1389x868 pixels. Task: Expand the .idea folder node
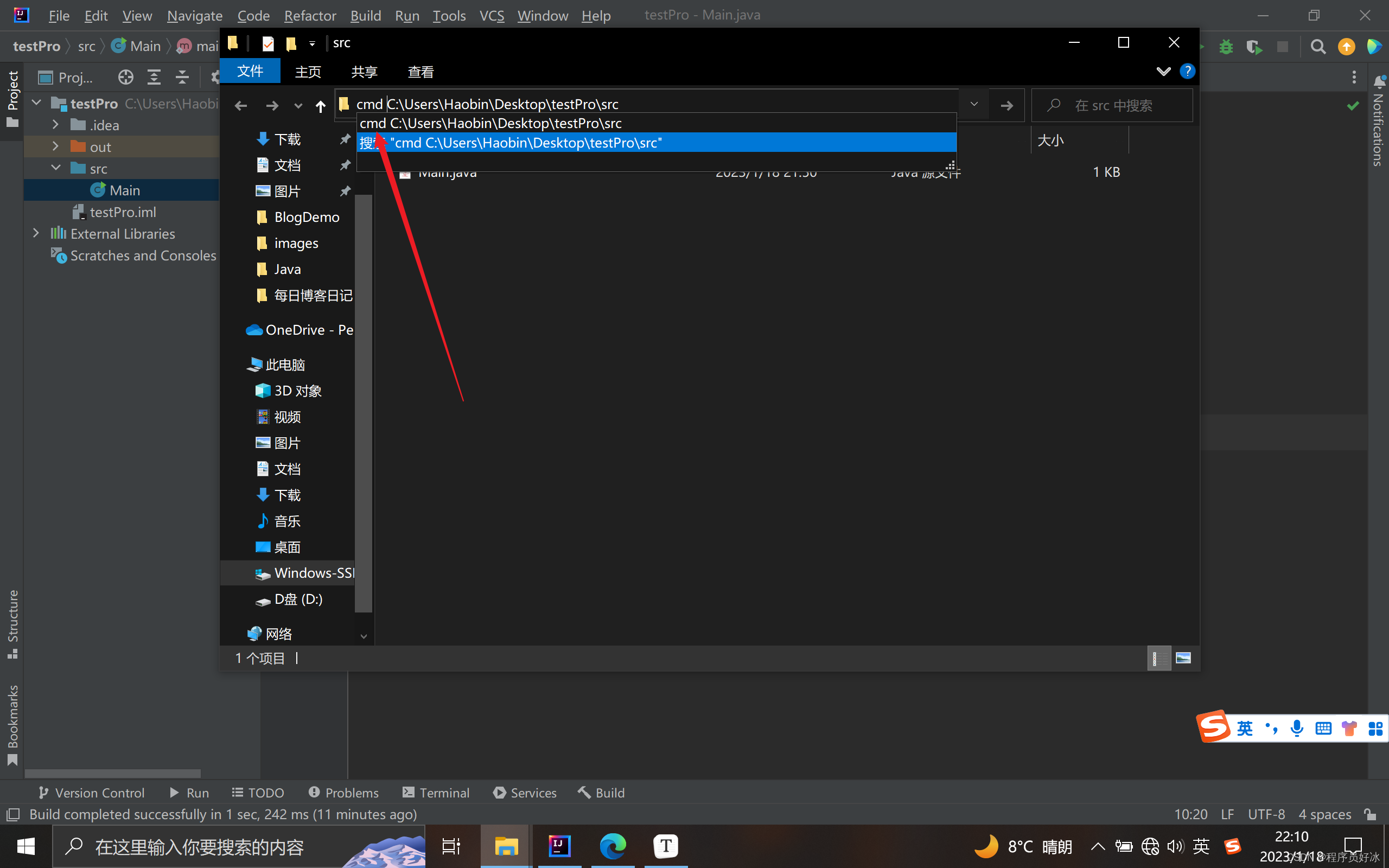point(55,125)
